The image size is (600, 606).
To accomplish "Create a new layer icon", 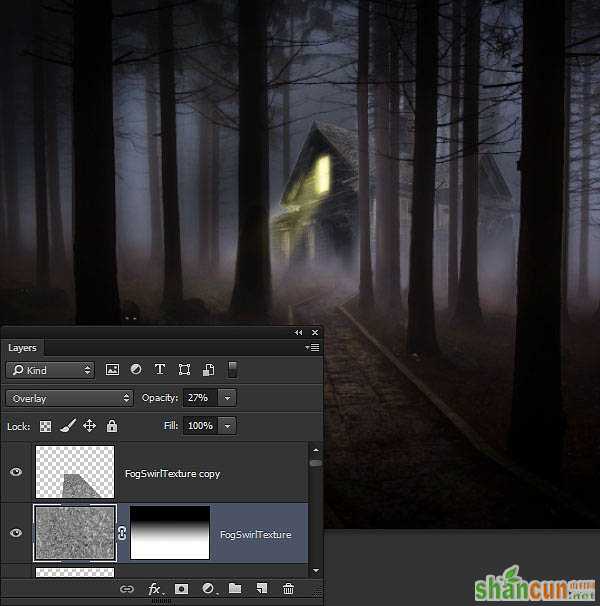I will pyautogui.click(x=262, y=588).
